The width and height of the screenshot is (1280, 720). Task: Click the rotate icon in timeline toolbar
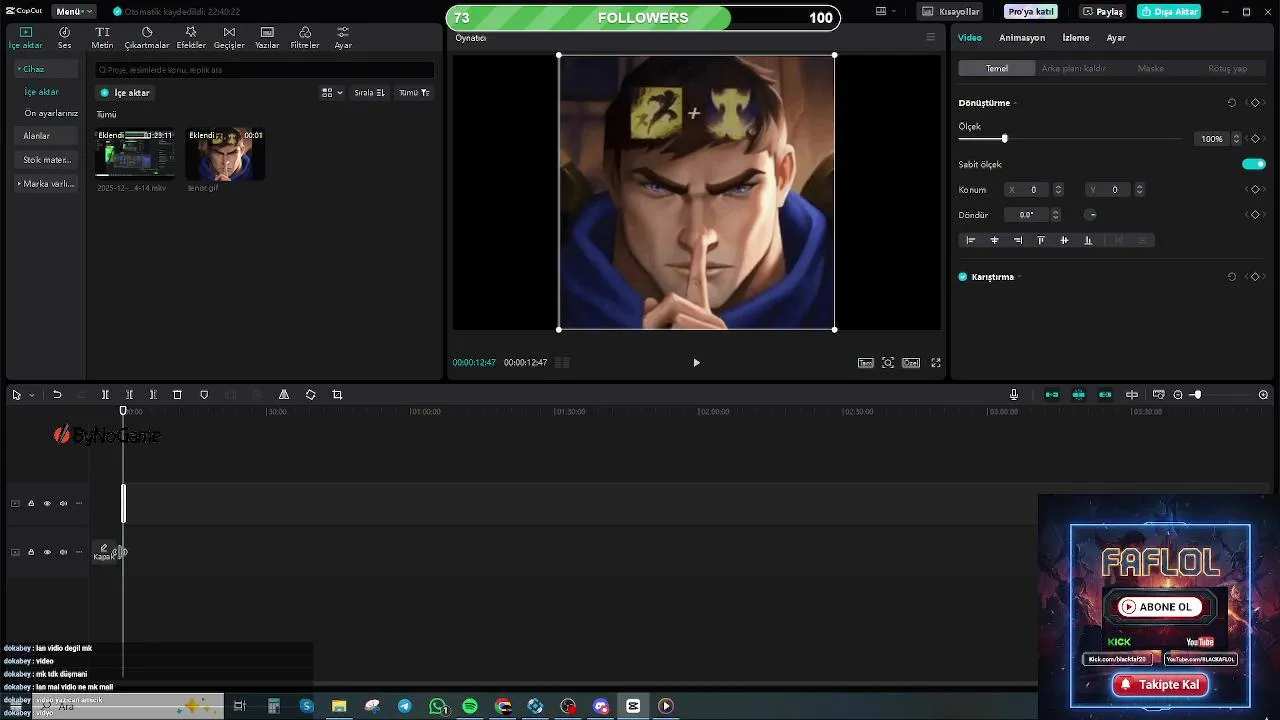310,395
